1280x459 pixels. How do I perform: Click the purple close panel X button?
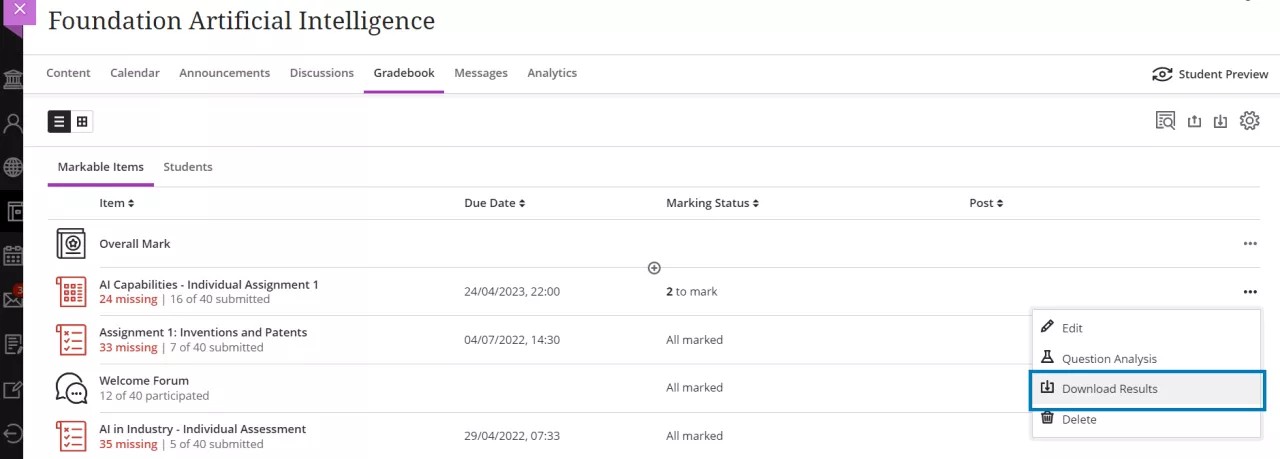click(x=19, y=10)
